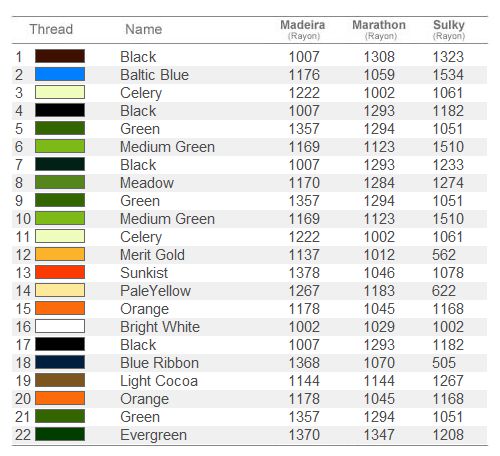Click the PaleYellow thread swatch
Screen dimensions: 500x456
click(x=60, y=290)
